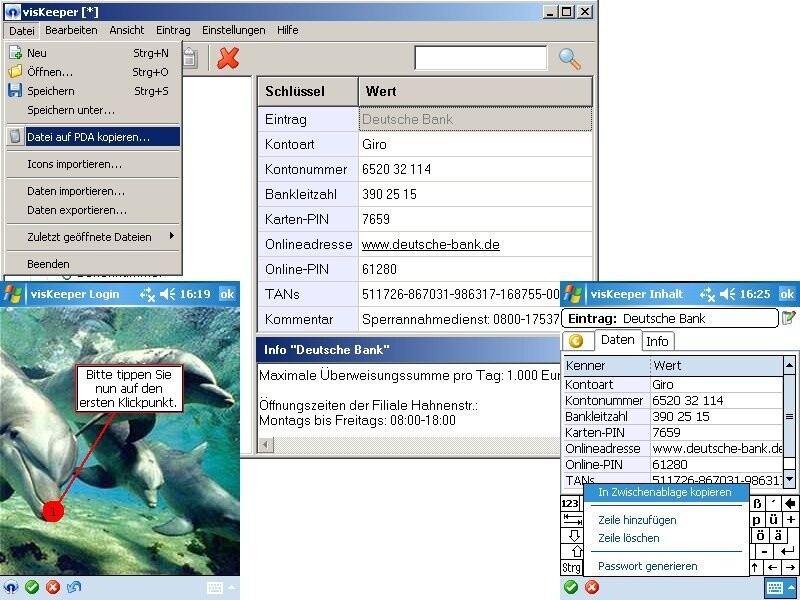Click the magnifying glass search icon
This screenshot has width=800, height=600.
[569, 59]
